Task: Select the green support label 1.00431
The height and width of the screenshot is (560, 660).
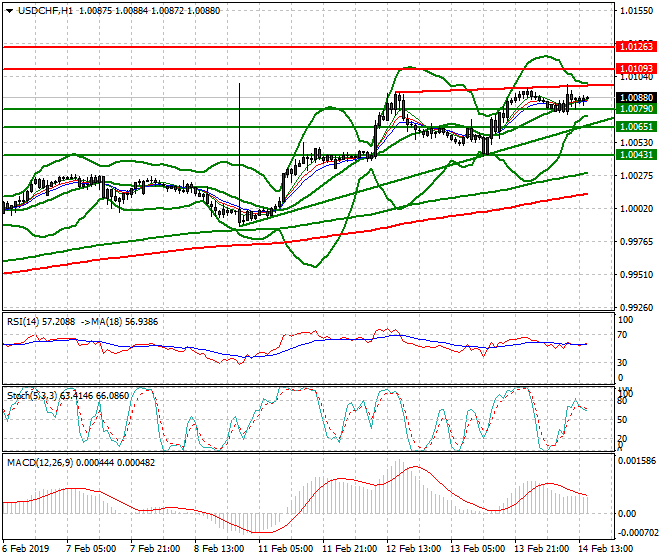Action: pos(636,155)
